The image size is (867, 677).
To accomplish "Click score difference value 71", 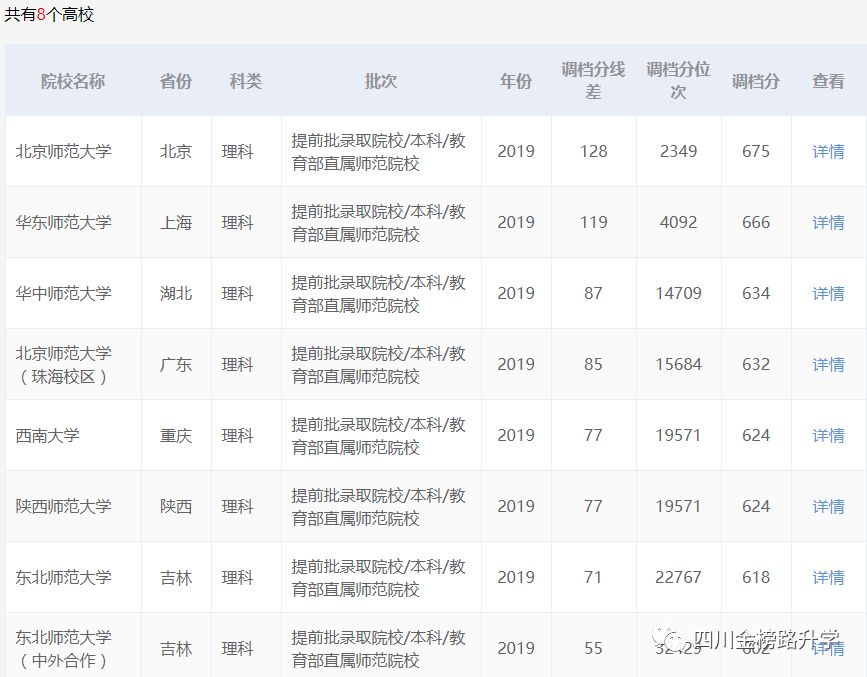I will coord(593,577).
